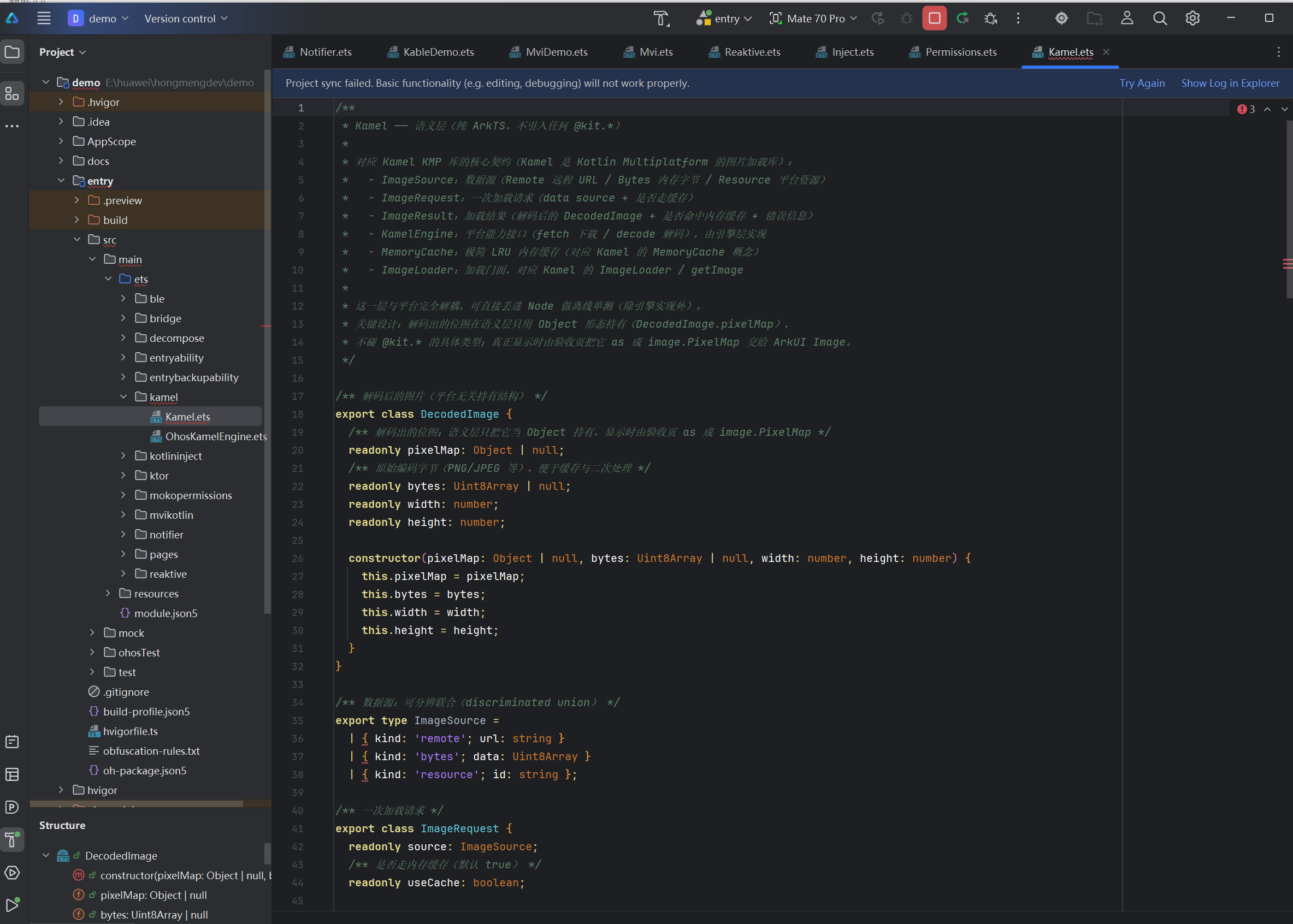1293x924 pixels.
Task: Switch to the Permissions.ets tab
Action: (953, 52)
